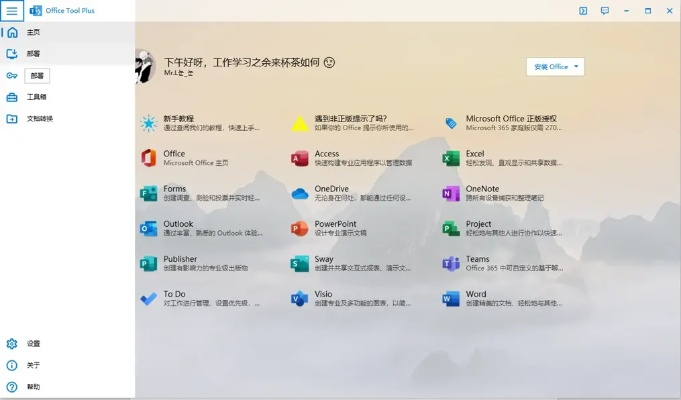Open the feedback chat icon in title bar
Viewport: 681px width, 400px height.
(605, 11)
